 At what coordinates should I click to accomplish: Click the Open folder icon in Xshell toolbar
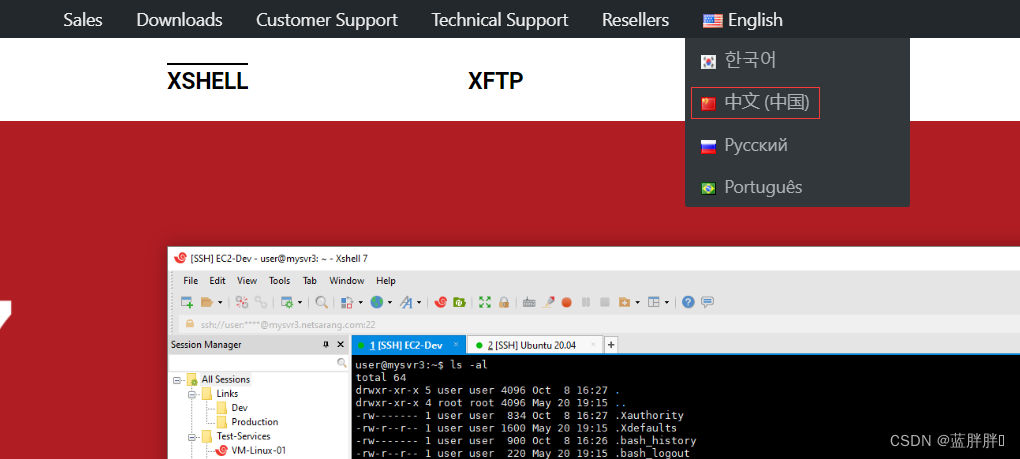point(207,302)
